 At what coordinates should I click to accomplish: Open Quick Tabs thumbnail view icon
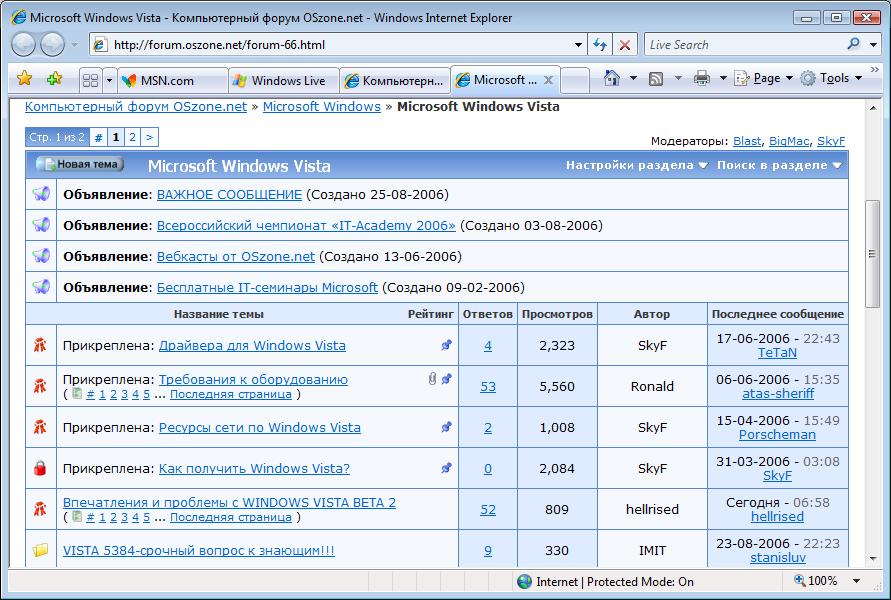90,80
